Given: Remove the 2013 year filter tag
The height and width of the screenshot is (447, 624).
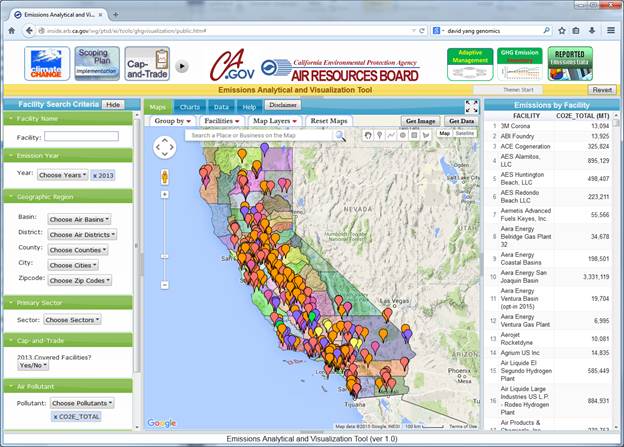Looking at the screenshot, I should [95, 175].
